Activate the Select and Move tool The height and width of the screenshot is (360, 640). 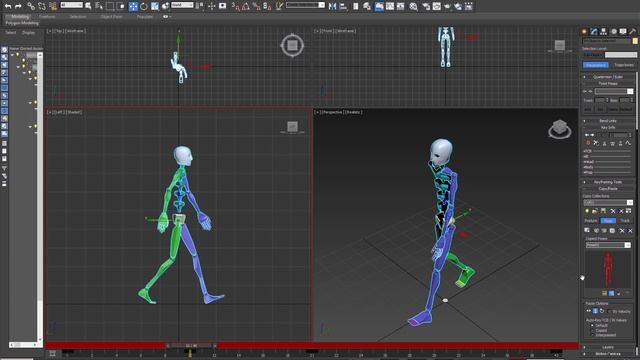click(x=133, y=6)
